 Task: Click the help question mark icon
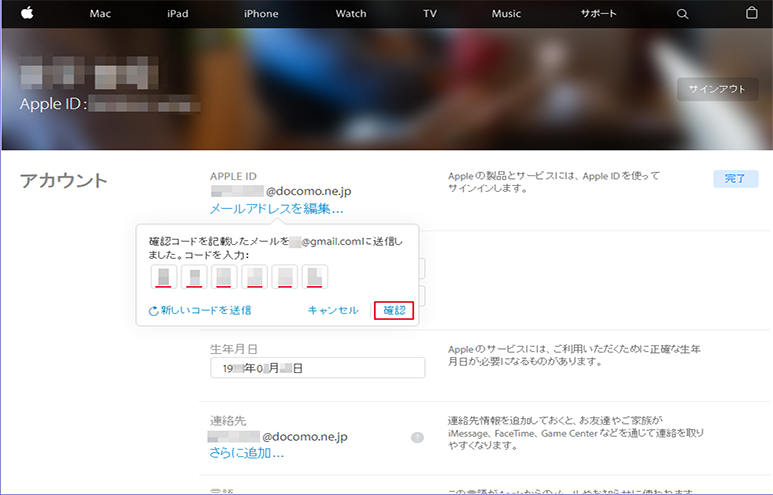417,438
